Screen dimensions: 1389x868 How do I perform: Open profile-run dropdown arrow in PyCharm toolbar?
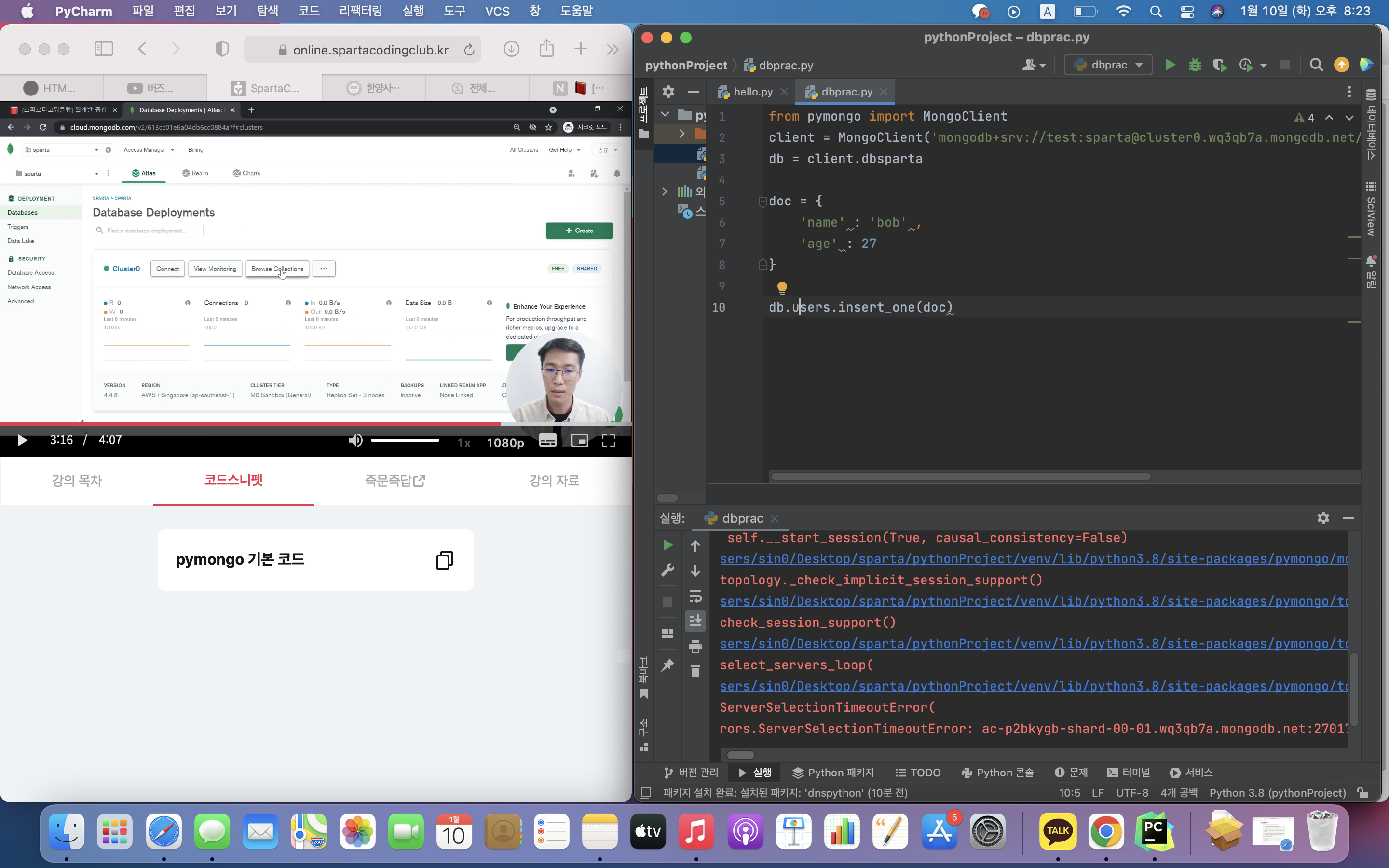pyautogui.click(x=1263, y=66)
